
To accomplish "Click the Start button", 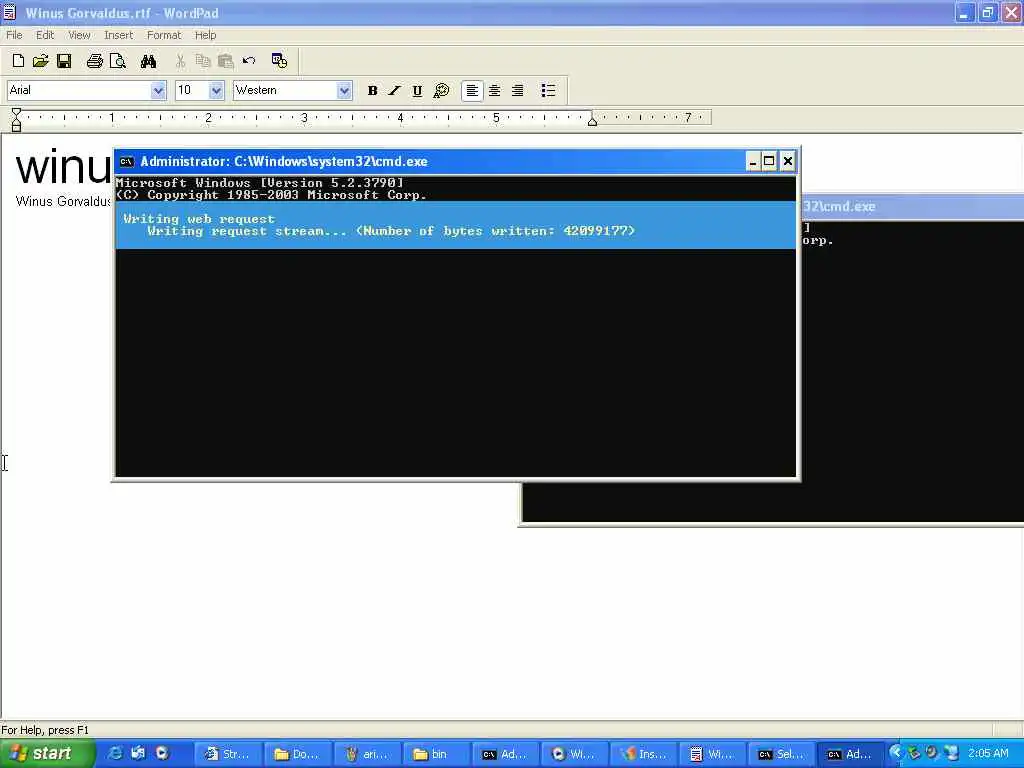I will (x=46, y=754).
